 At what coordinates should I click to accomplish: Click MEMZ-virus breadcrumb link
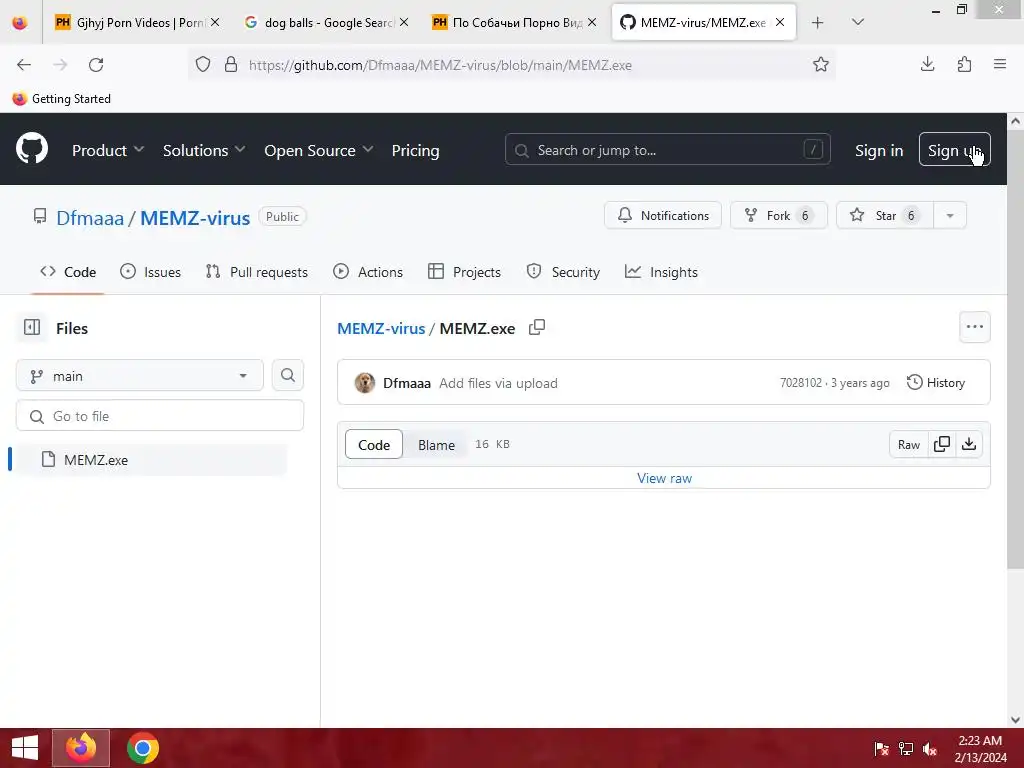pos(381,328)
